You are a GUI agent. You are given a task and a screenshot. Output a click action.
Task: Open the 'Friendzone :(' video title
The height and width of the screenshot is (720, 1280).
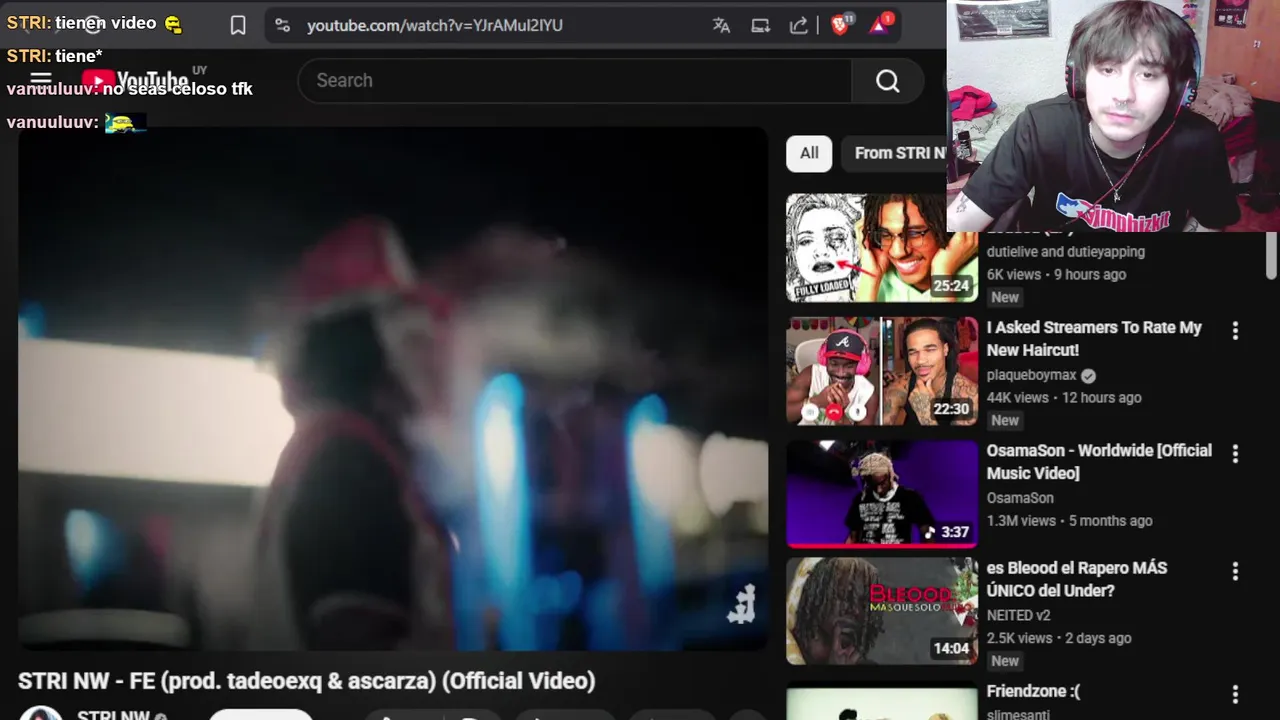(1033, 691)
